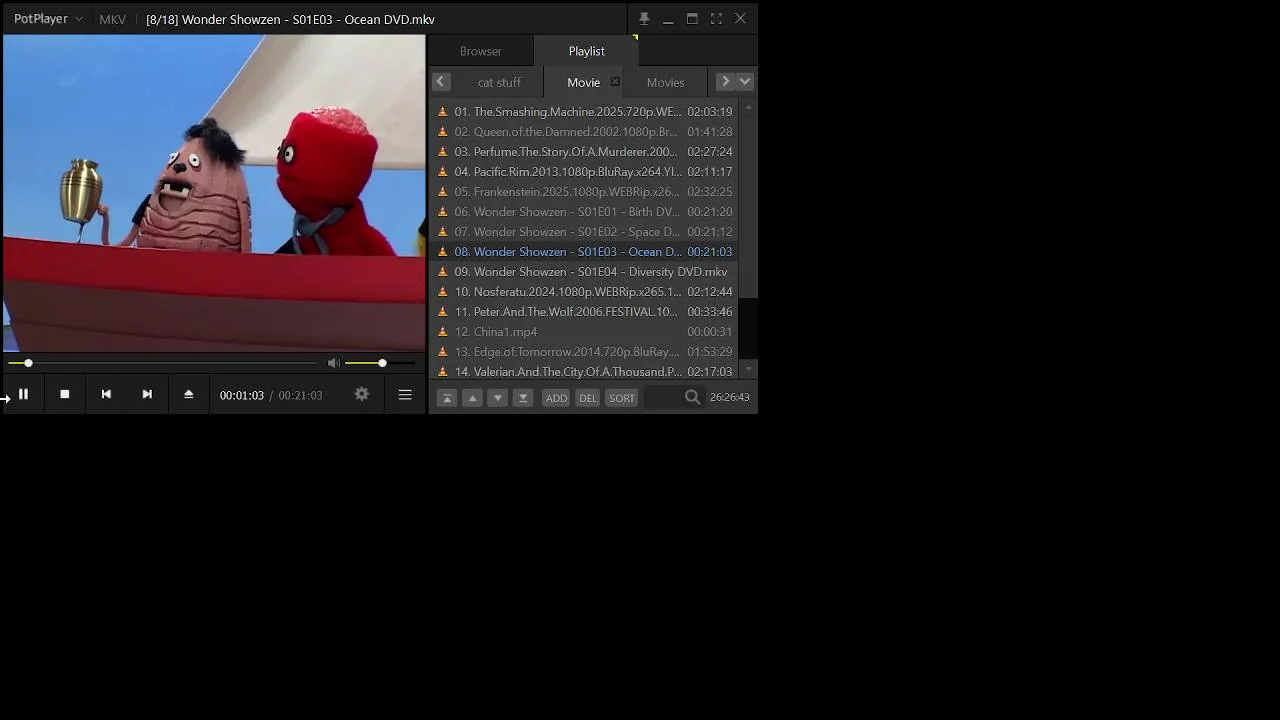Stop the video playback

(65, 395)
